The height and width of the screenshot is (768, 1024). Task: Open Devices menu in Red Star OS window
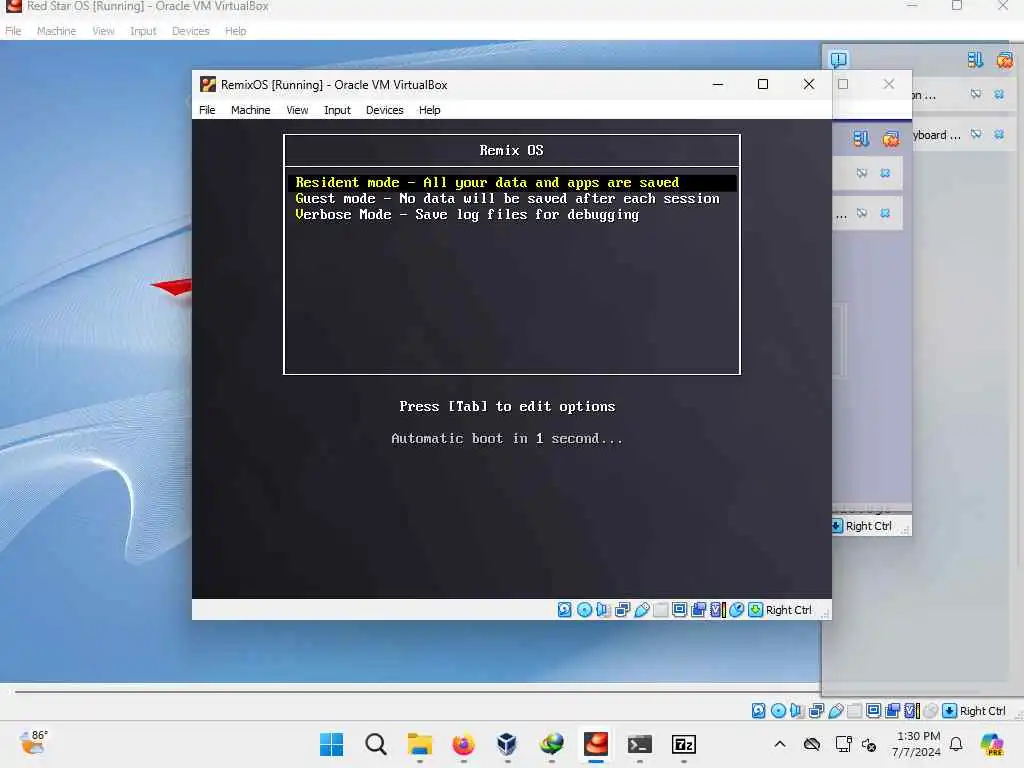point(191,31)
